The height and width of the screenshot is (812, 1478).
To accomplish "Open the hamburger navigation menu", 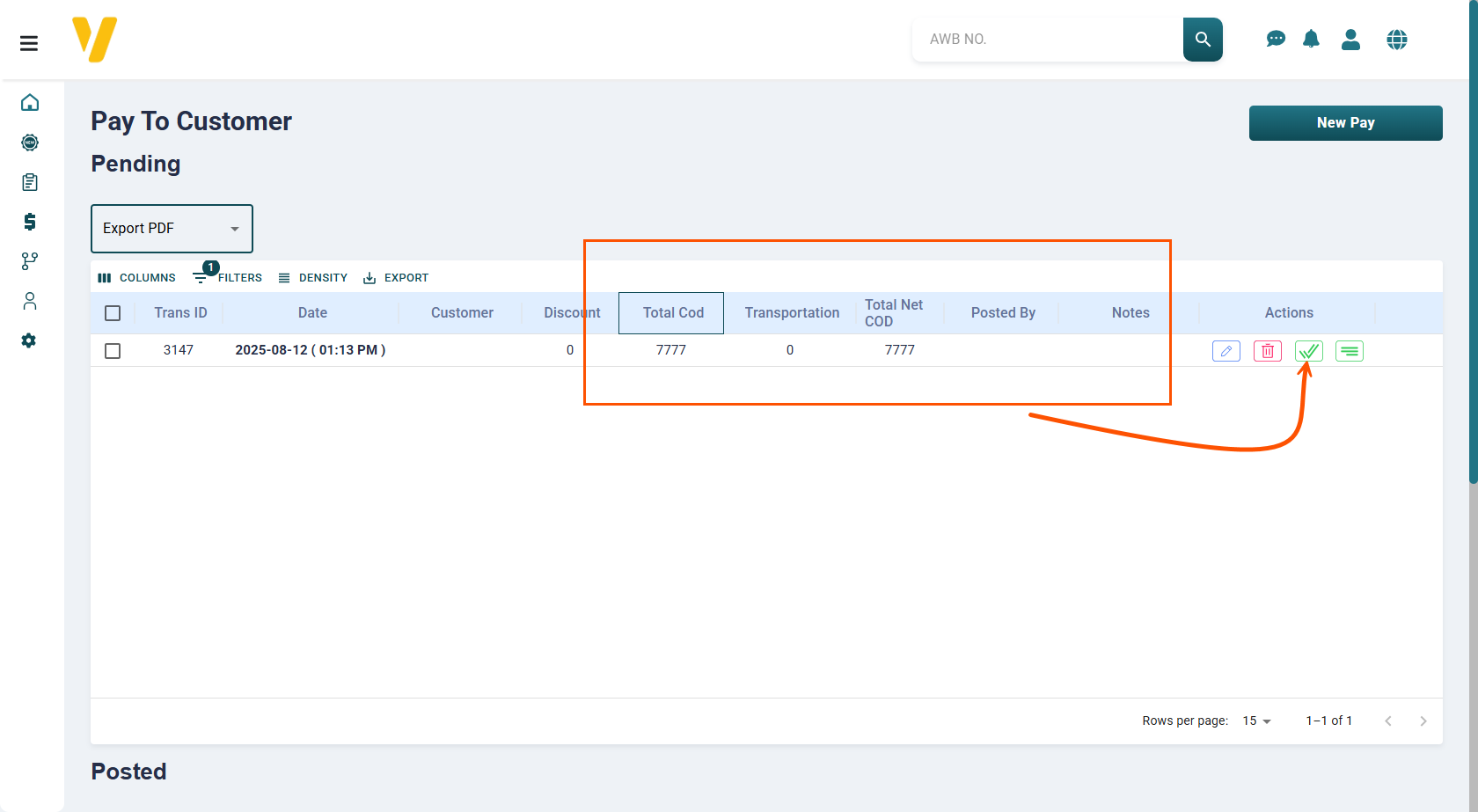I will 29,43.
